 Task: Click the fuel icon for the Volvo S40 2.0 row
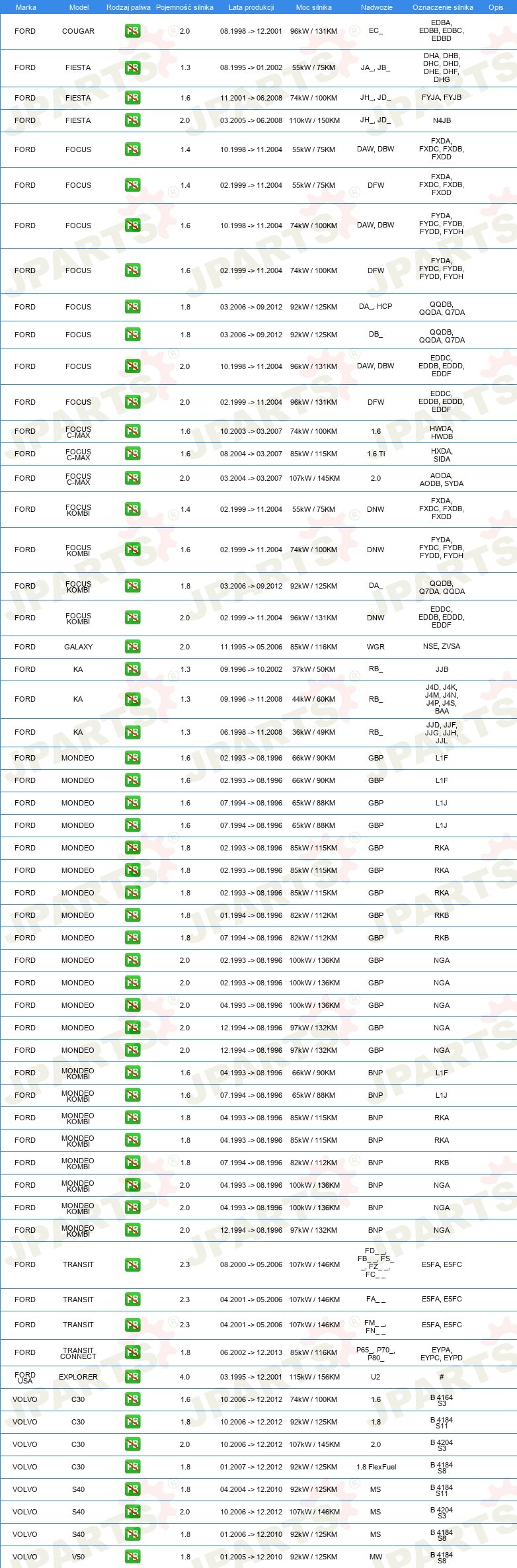pyautogui.click(x=132, y=1512)
